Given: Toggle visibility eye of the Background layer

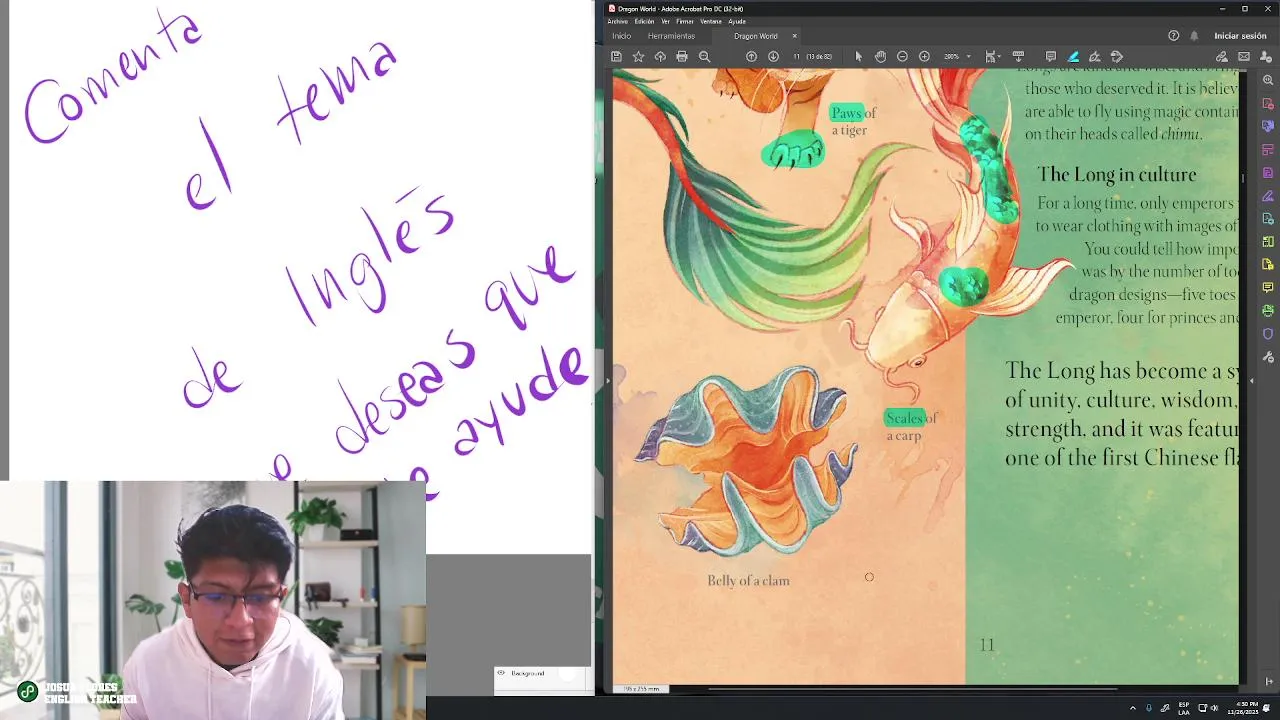Looking at the screenshot, I should [x=502, y=673].
